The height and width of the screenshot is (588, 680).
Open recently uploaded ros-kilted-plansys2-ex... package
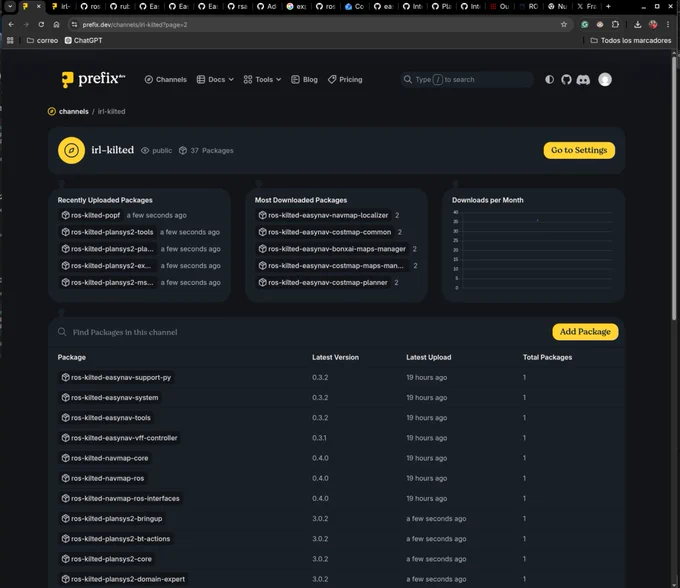106,265
